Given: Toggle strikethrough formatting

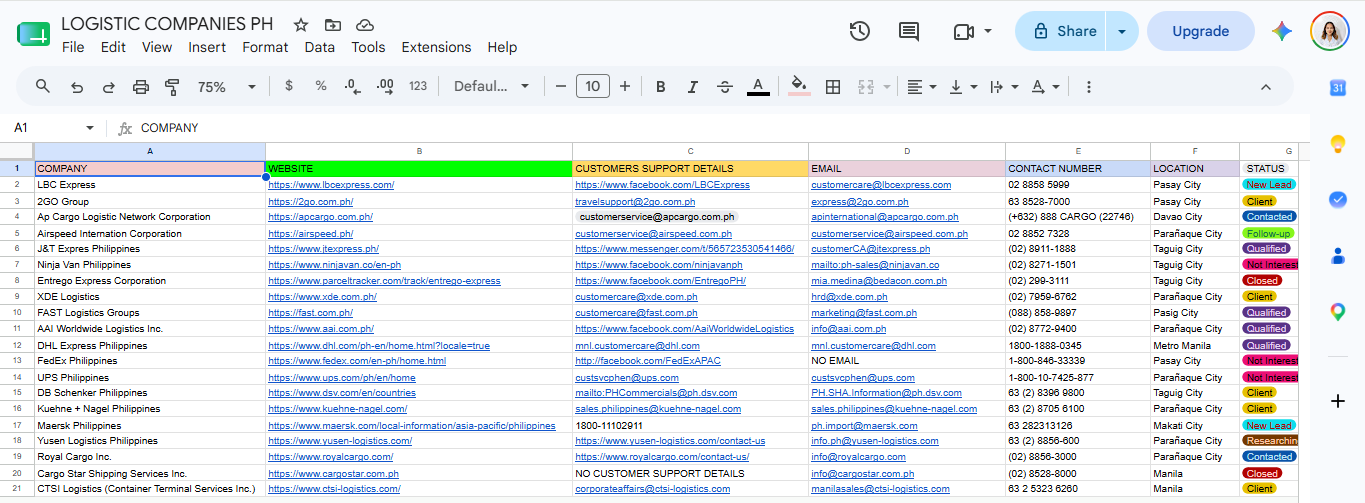Looking at the screenshot, I should pyautogui.click(x=725, y=87).
